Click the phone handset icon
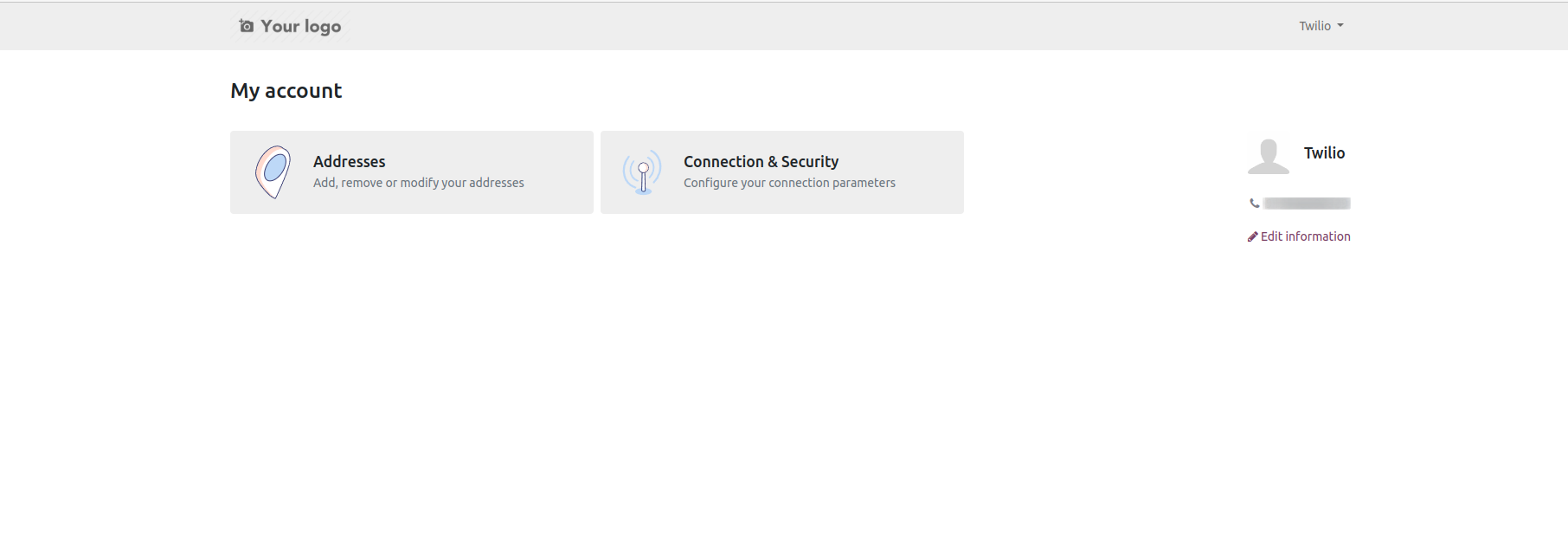This screenshot has height=537, width=1568. click(x=1254, y=204)
